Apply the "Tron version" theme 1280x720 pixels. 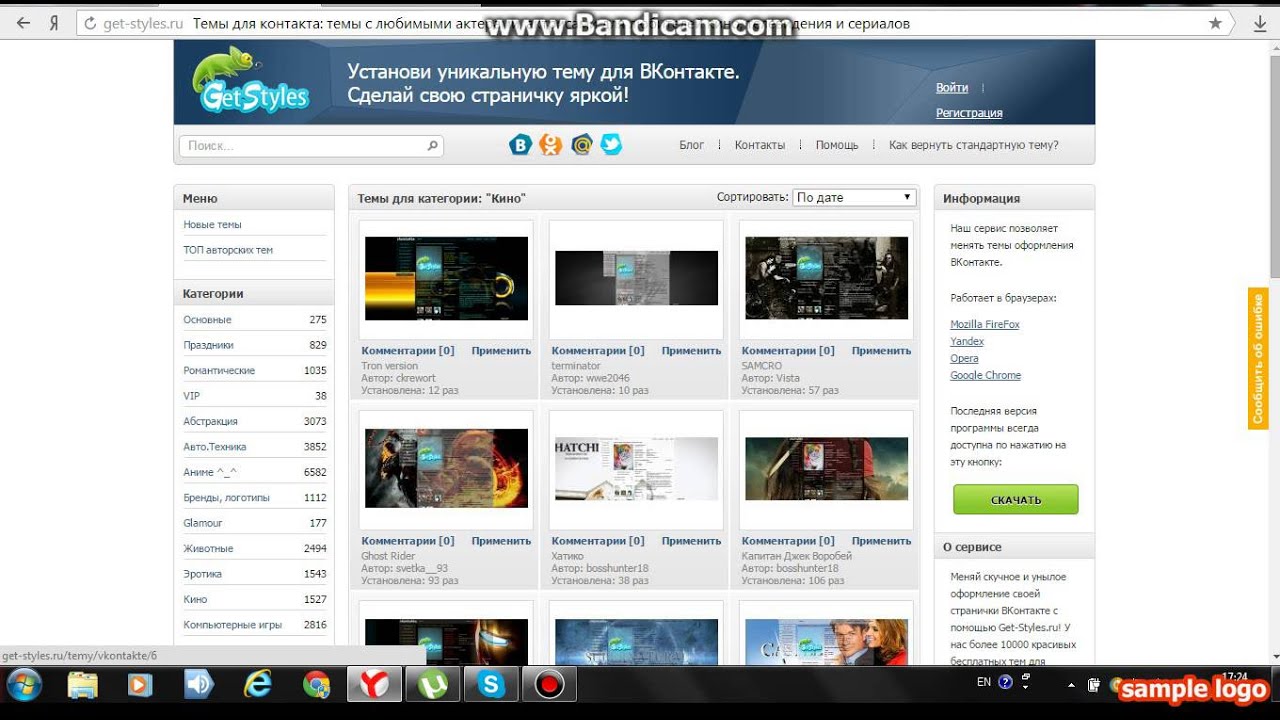point(501,351)
